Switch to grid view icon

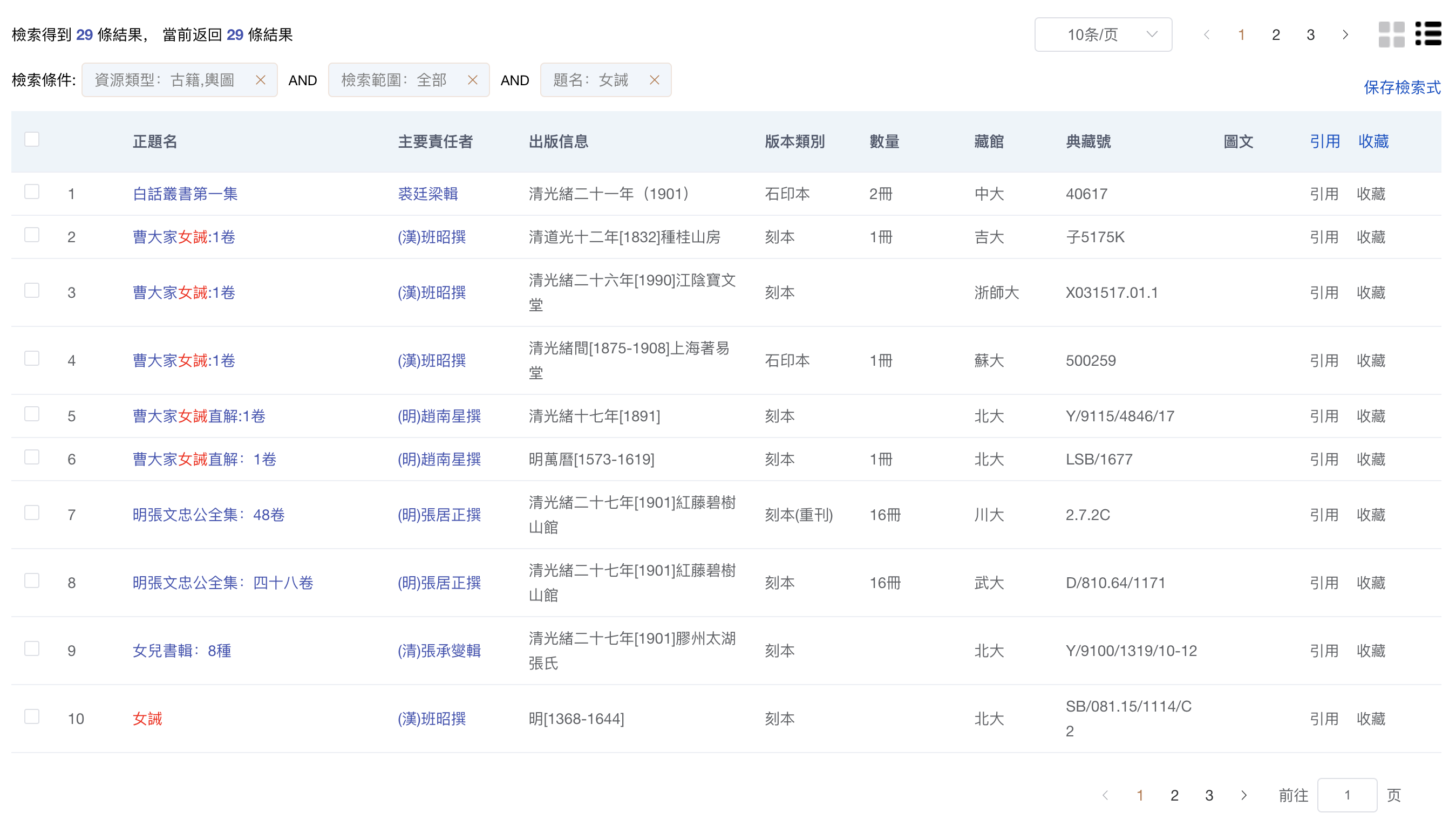[1391, 35]
